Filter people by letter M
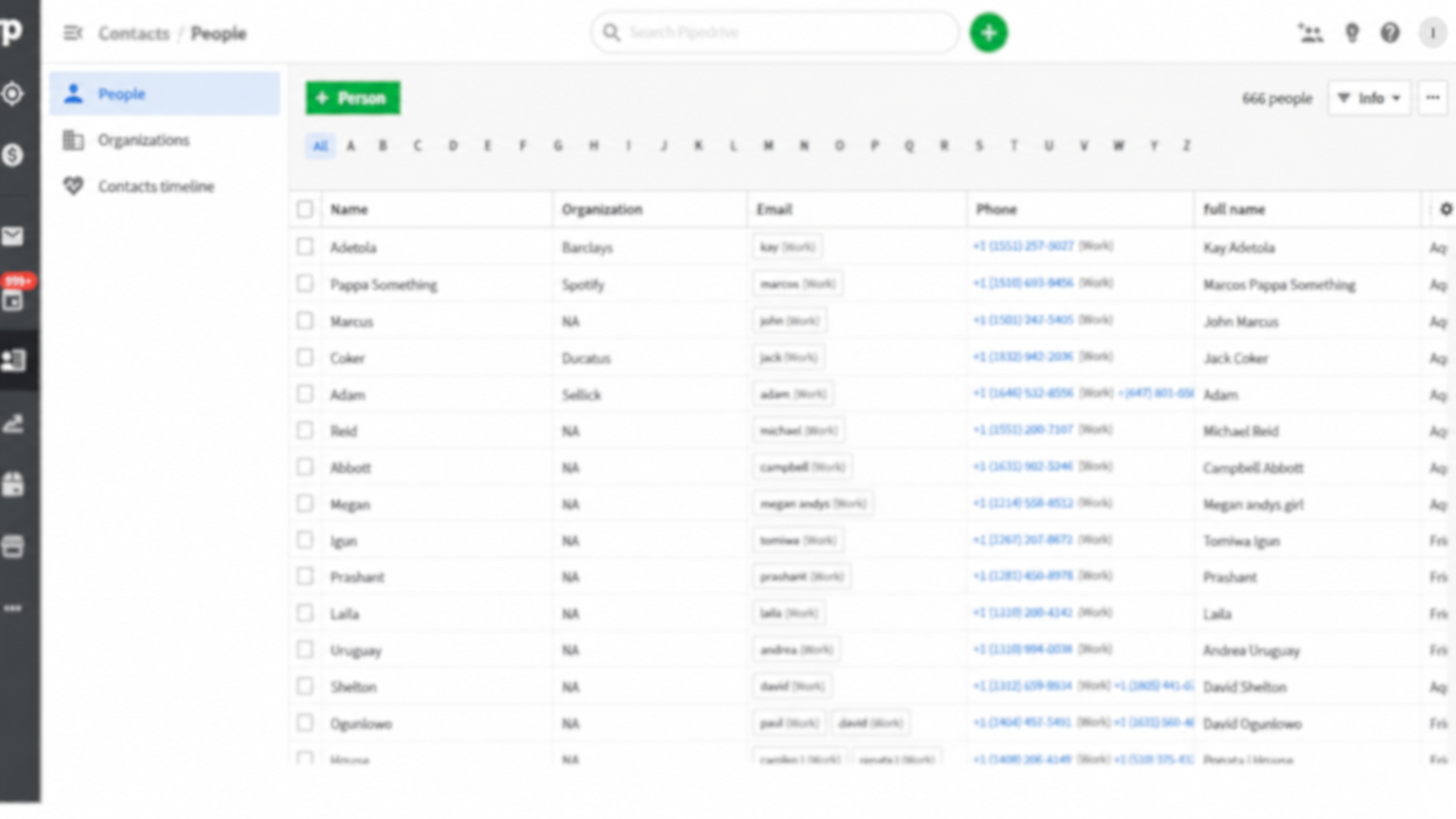Viewport: 1456px width, 819px height. (x=768, y=145)
